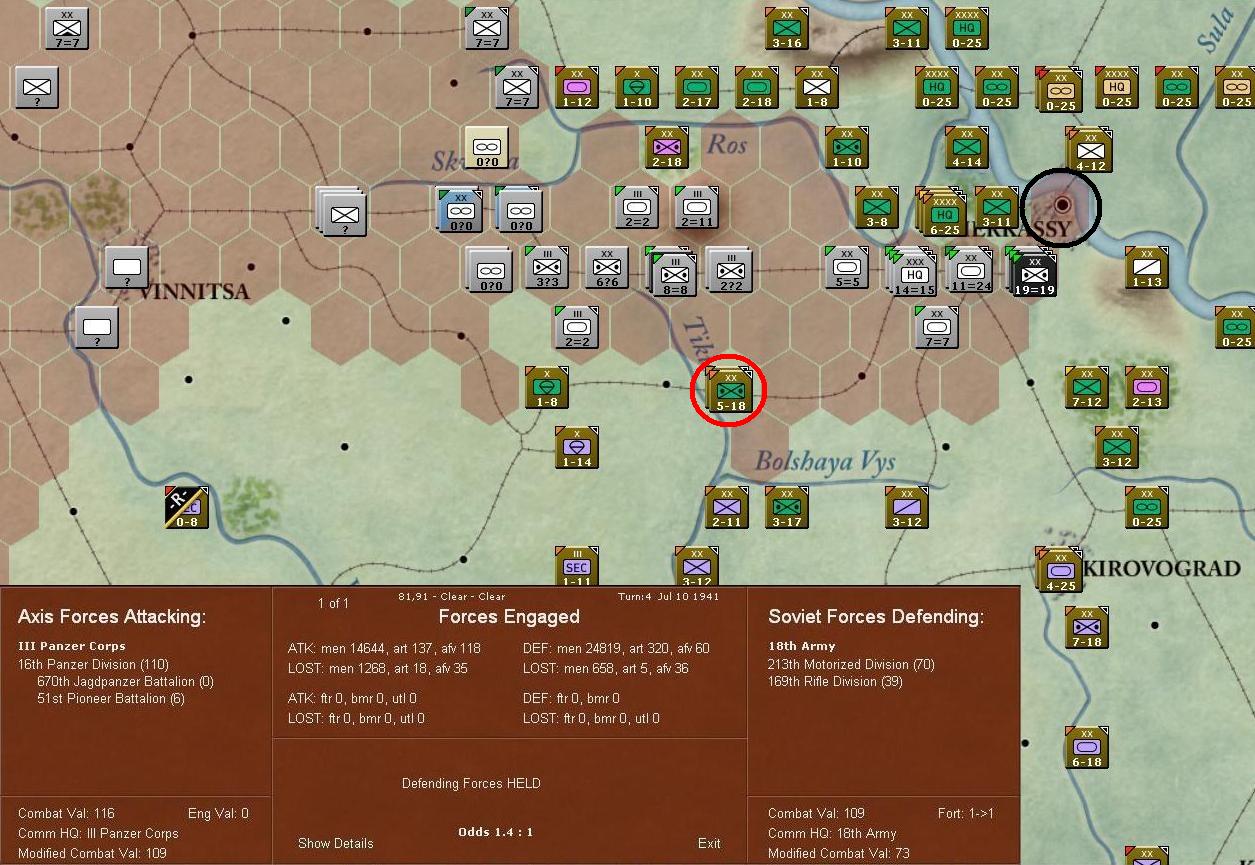Click the Soviet 3-8 infantry division
1255x865 pixels.
click(x=877, y=207)
